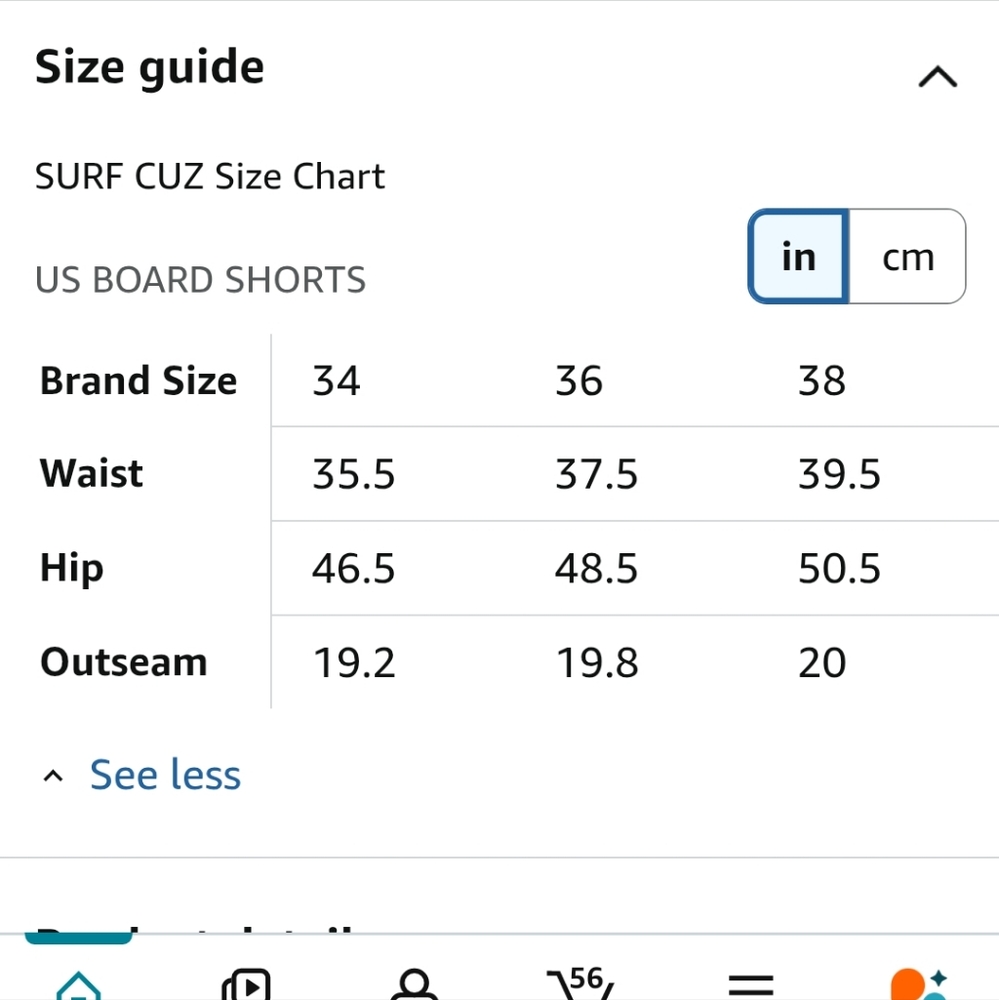
Task: Click the Hip row label
Action: pos(71,568)
